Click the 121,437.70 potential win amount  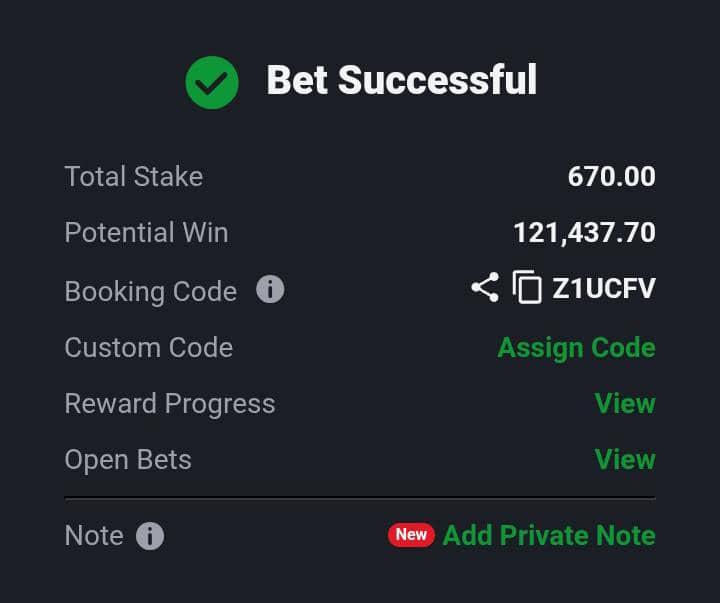coord(585,233)
